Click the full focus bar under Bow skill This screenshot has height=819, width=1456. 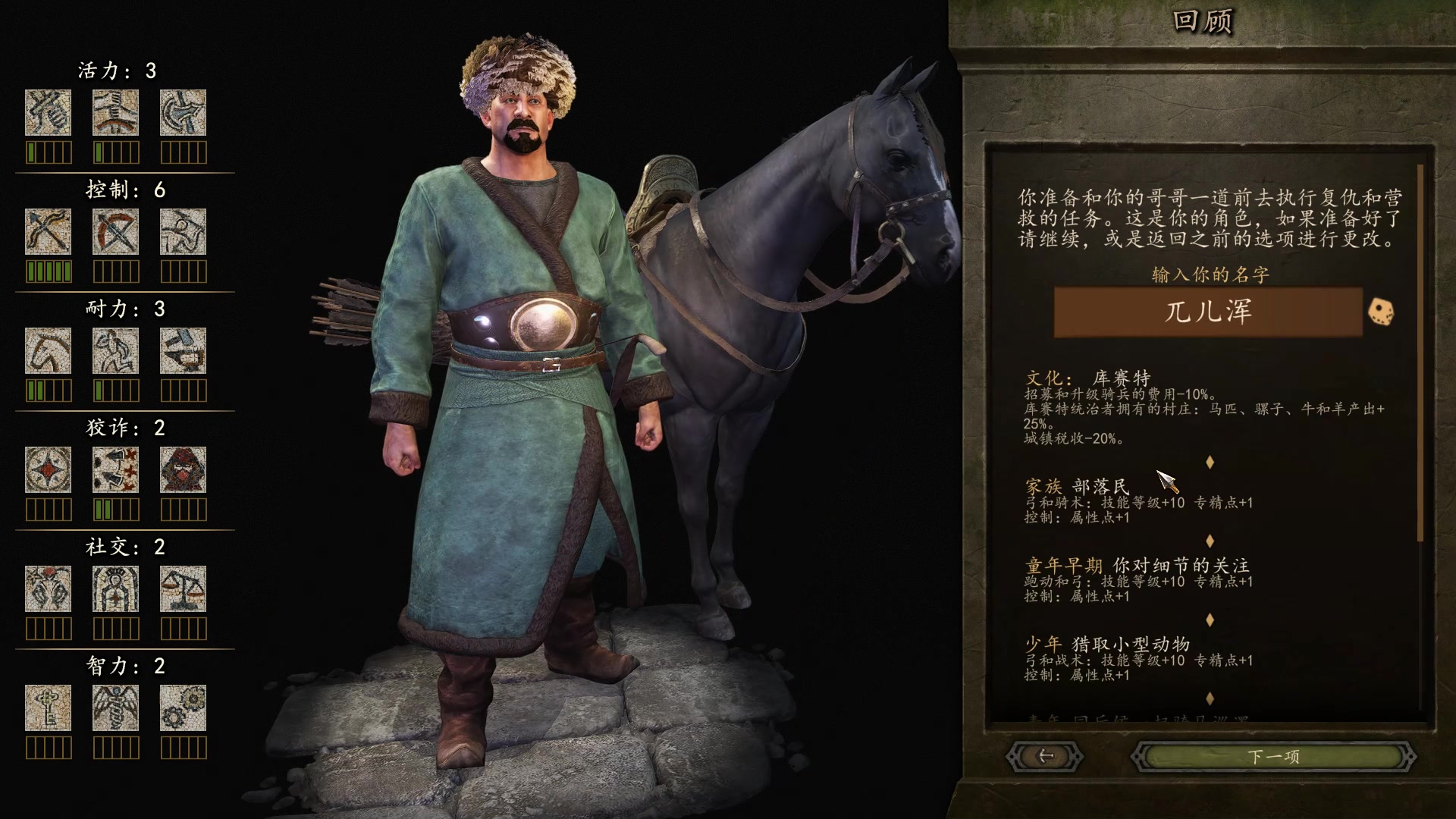point(49,271)
